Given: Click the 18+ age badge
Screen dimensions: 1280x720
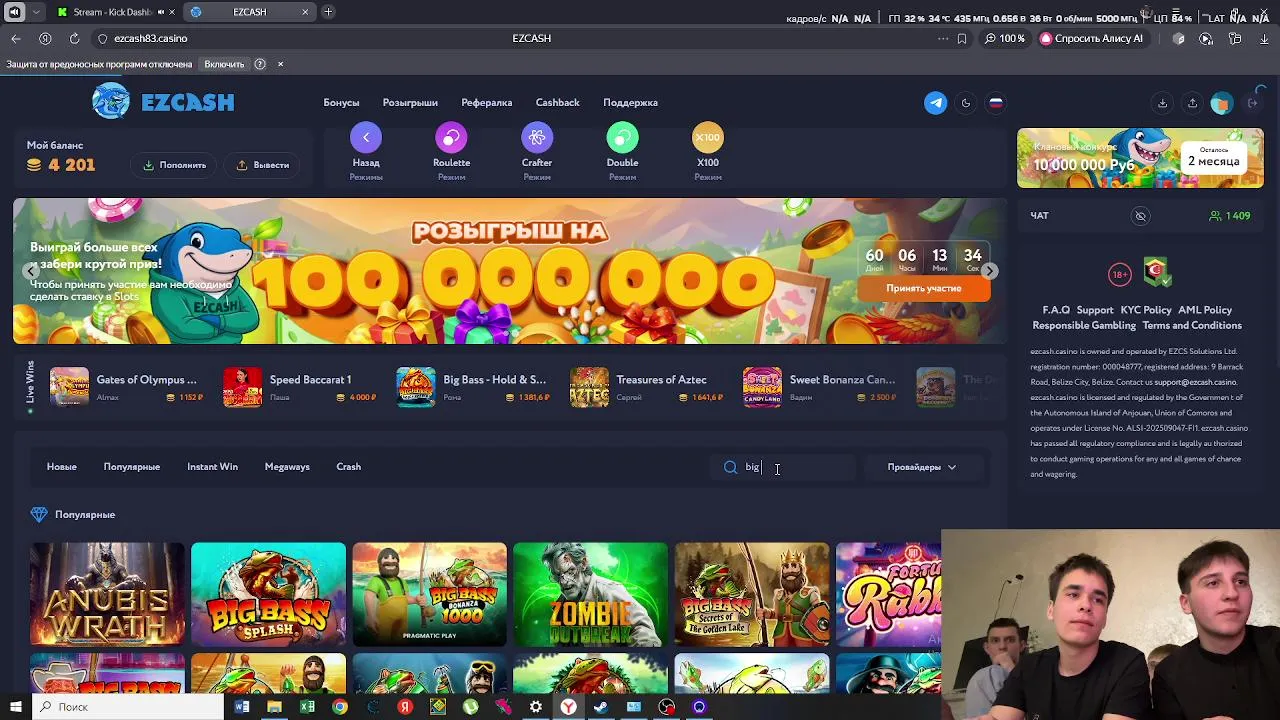Looking at the screenshot, I should tap(1119, 274).
